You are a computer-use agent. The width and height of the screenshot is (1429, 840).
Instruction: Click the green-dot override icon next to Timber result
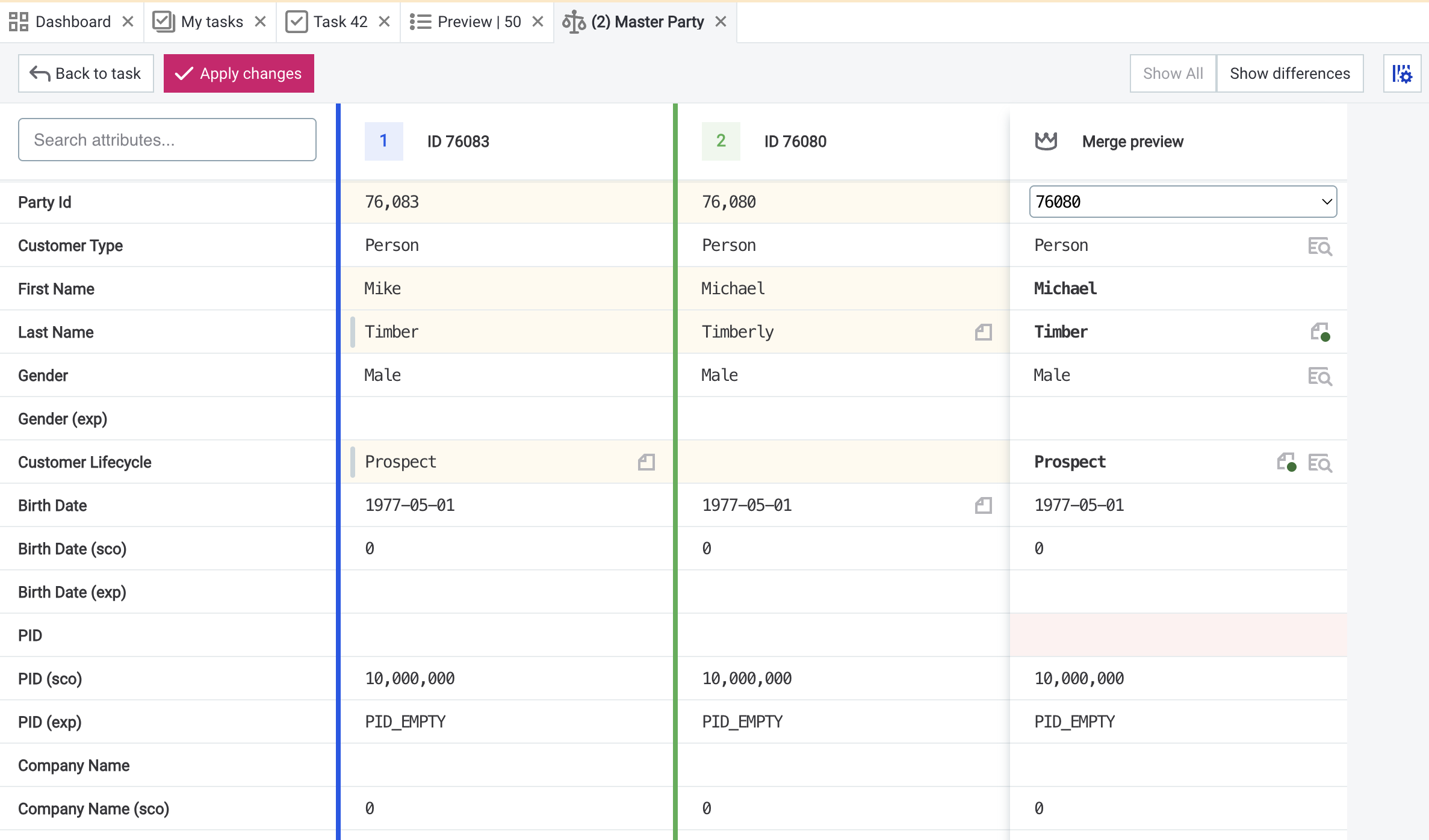[x=1321, y=332]
